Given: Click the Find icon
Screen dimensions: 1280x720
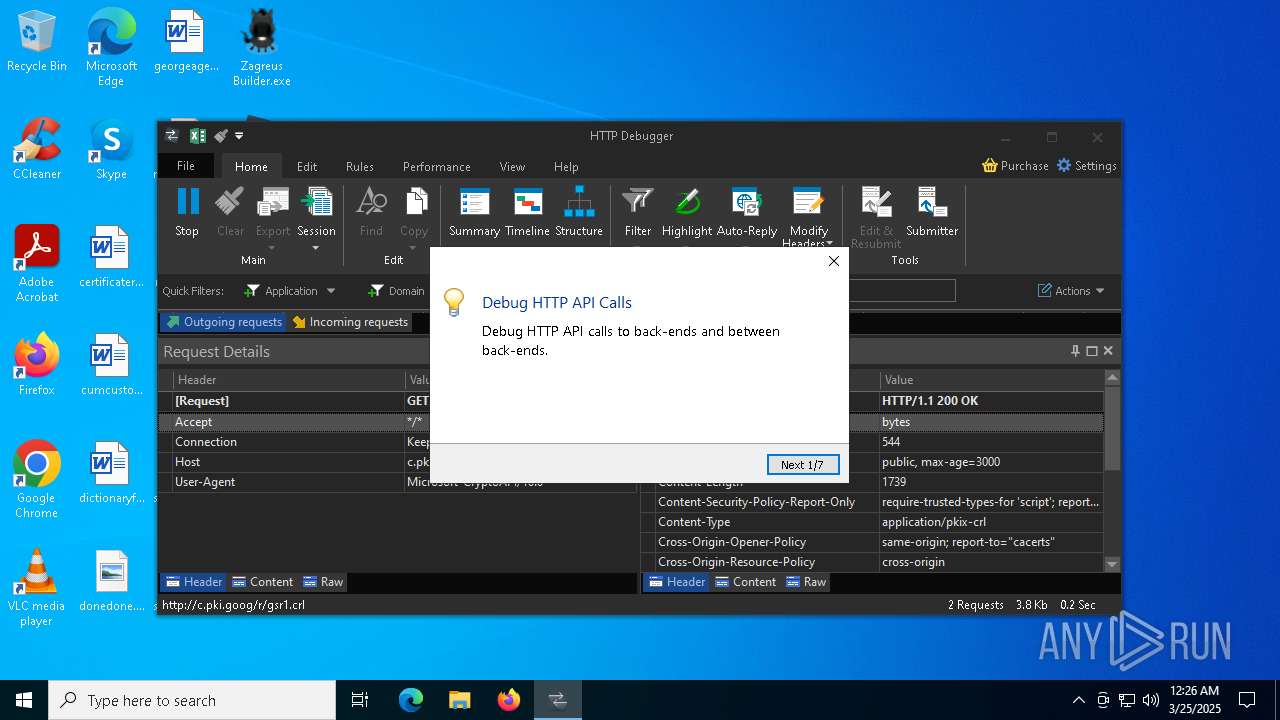Looking at the screenshot, I should pos(371,202).
